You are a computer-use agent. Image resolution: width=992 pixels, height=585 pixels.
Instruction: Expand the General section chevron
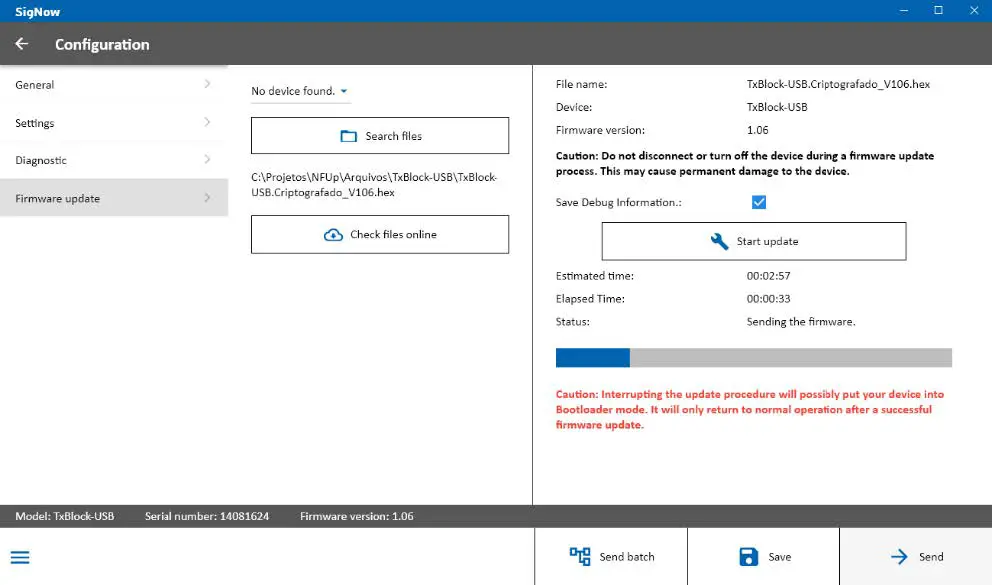[207, 84]
